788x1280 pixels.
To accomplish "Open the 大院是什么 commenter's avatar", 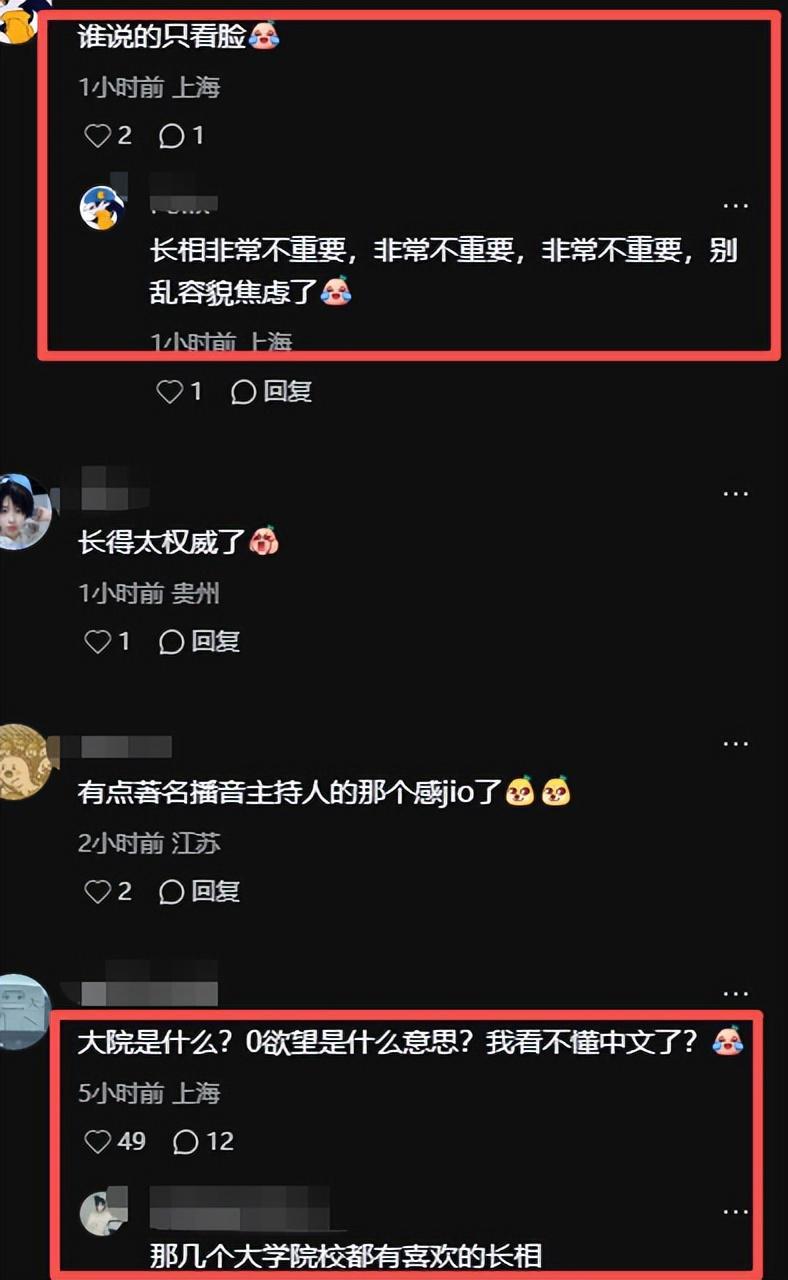I will click(x=22, y=1012).
